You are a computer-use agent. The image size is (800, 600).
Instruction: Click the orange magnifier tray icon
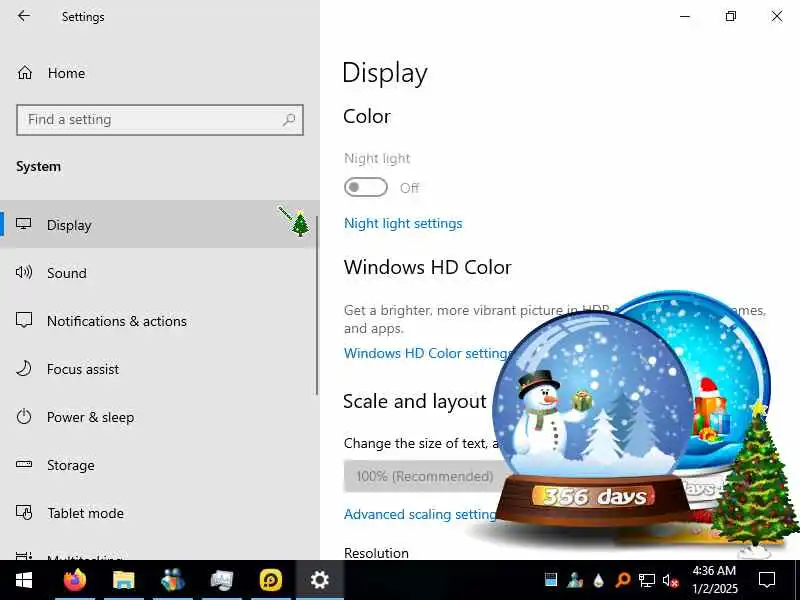(x=622, y=580)
